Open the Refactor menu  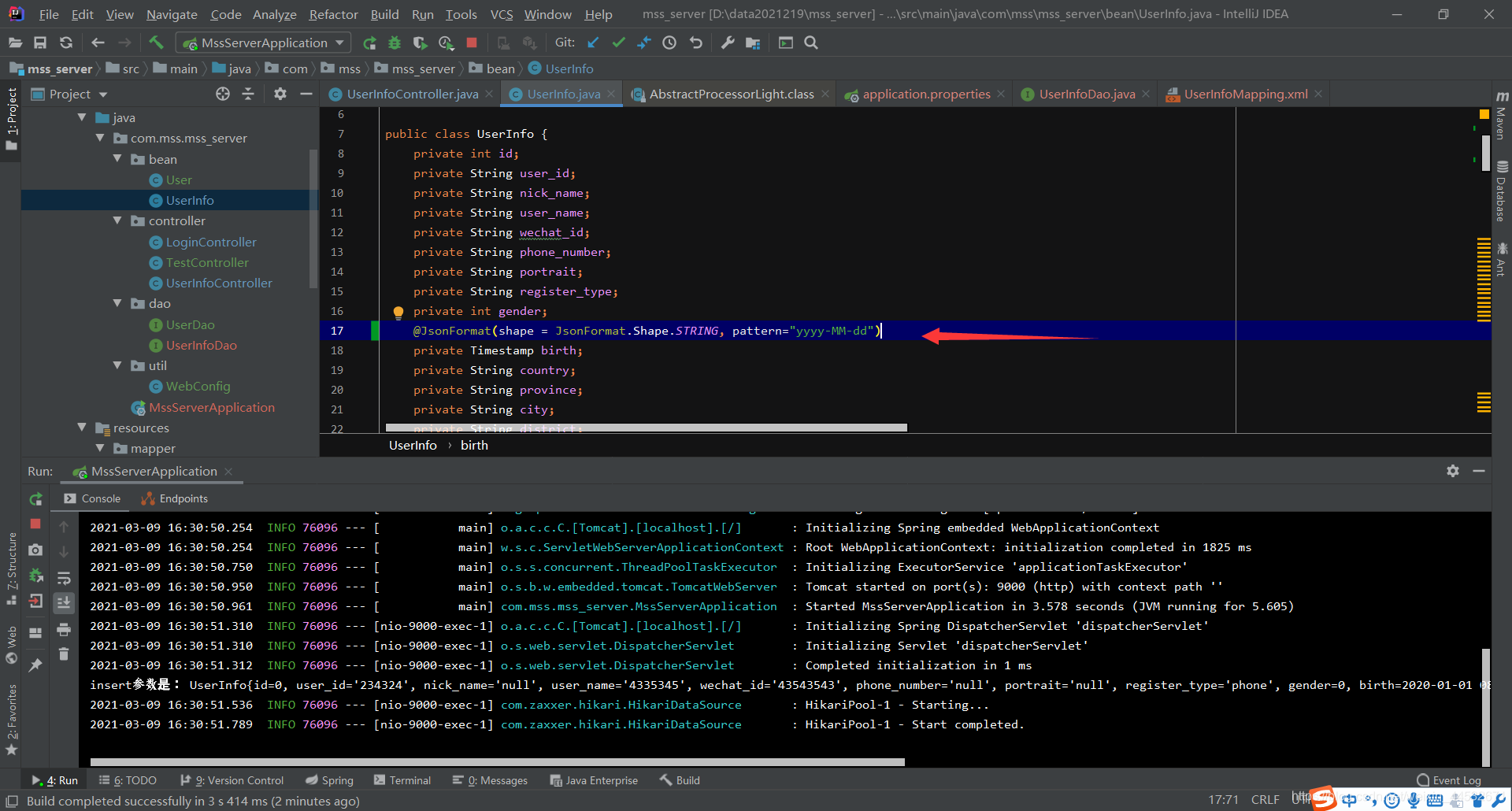tap(332, 14)
